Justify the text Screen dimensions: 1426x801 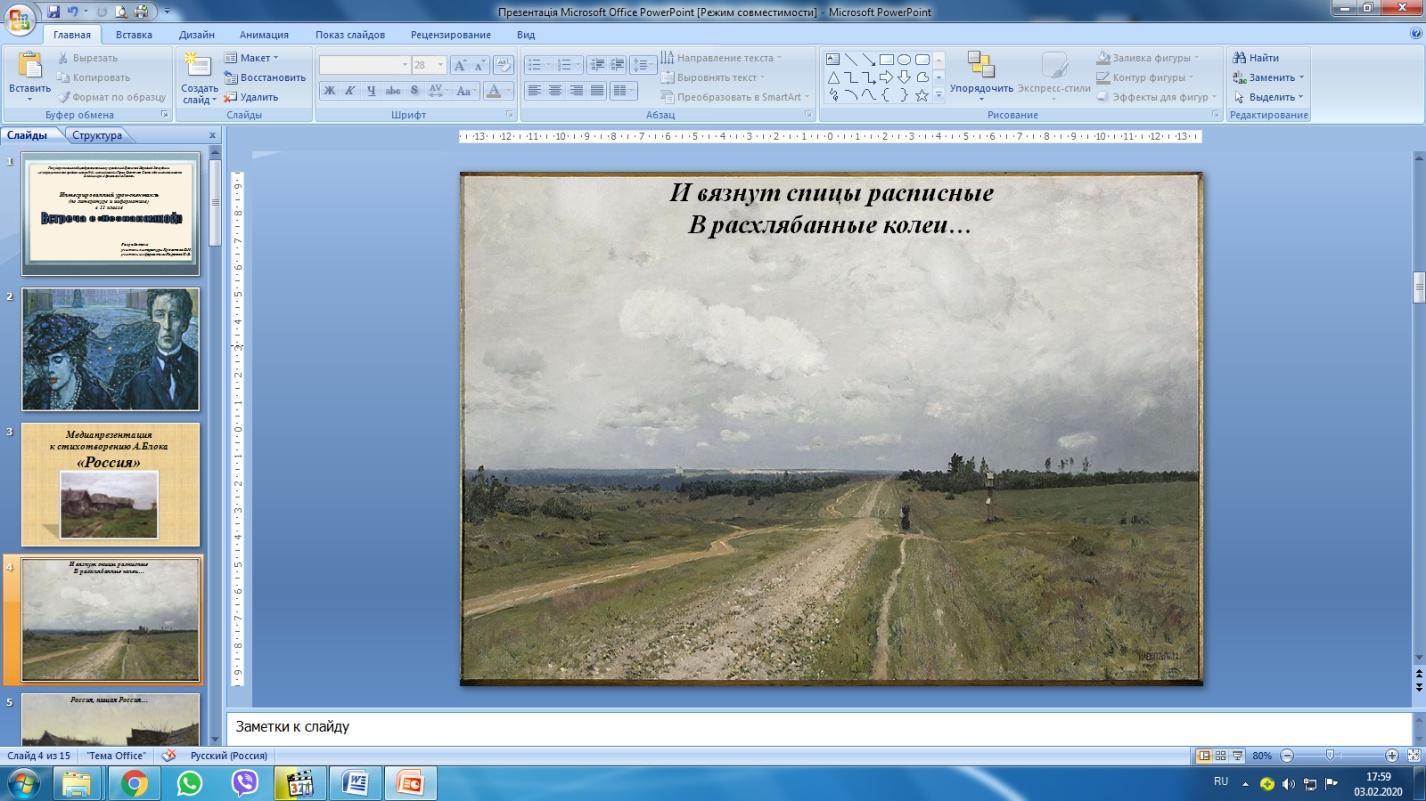(x=597, y=91)
